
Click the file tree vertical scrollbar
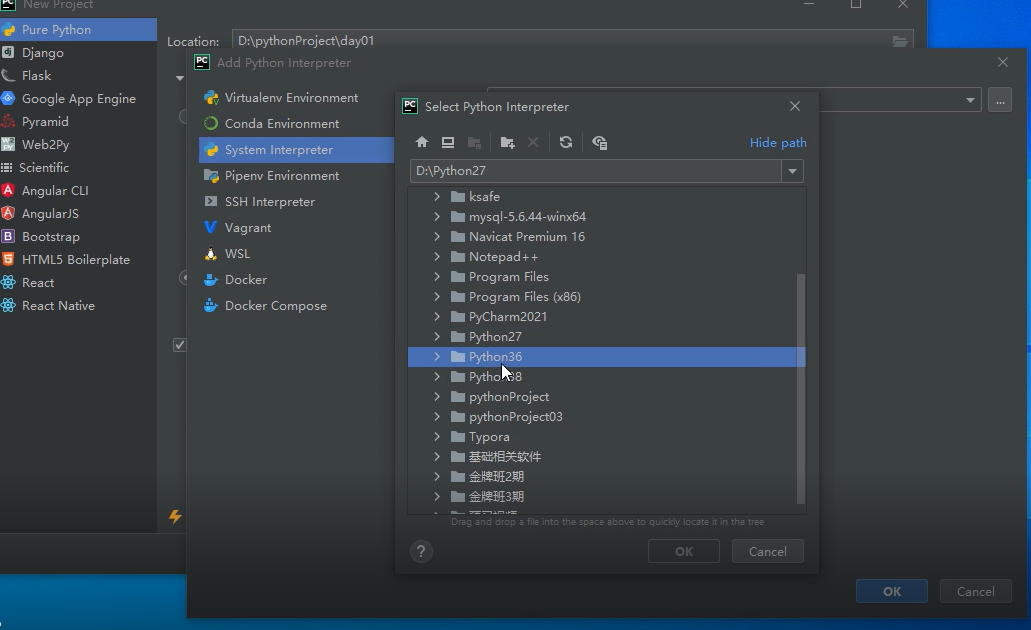(800, 388)
